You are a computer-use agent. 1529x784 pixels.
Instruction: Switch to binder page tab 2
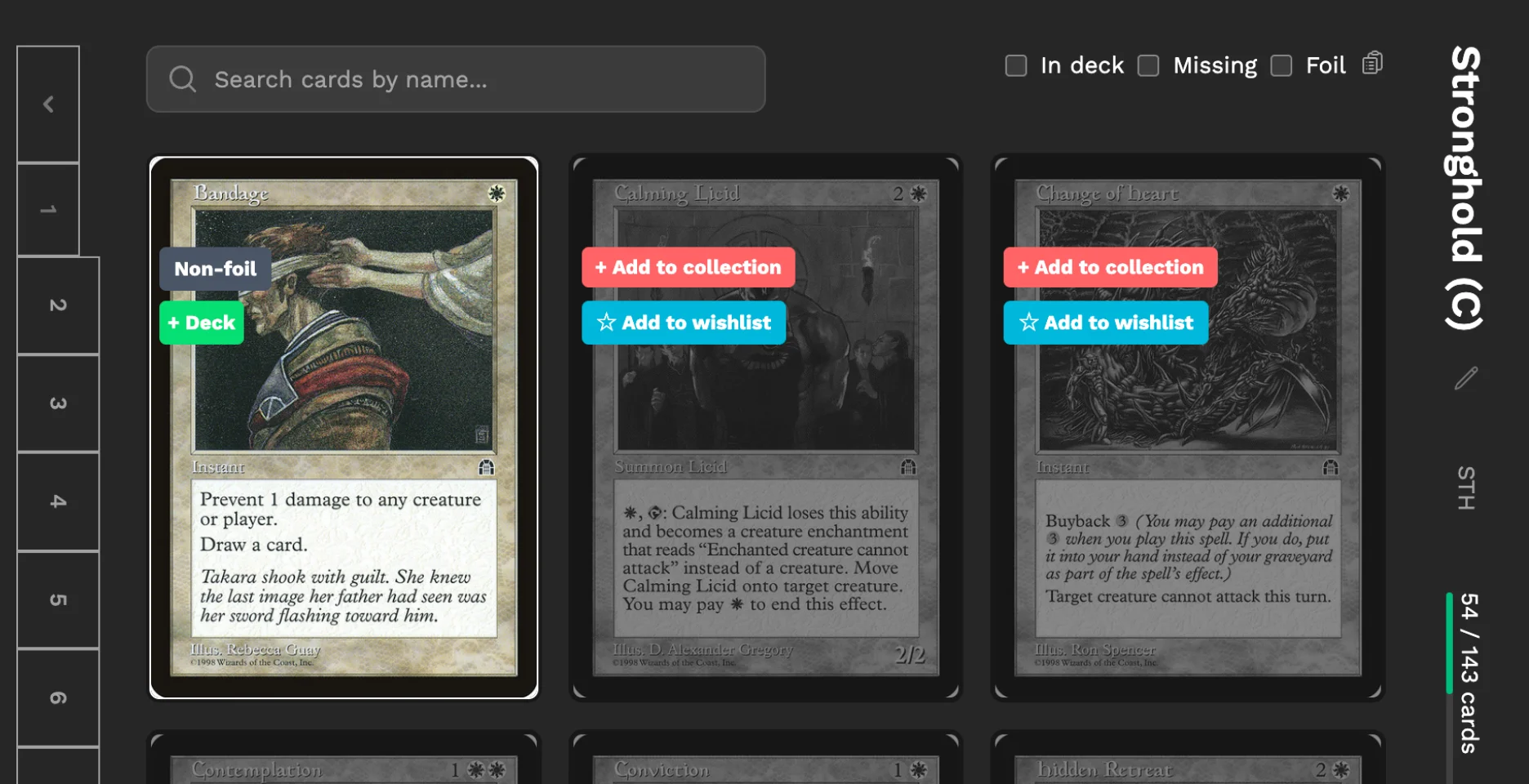click(x=58, y=305)
